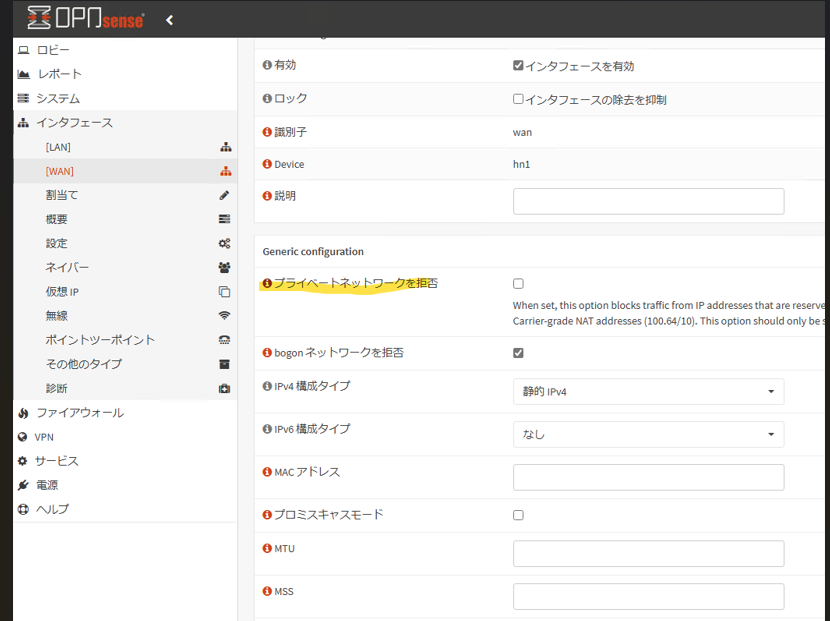Click the gear icon beside サービス

tap(22, 461)
